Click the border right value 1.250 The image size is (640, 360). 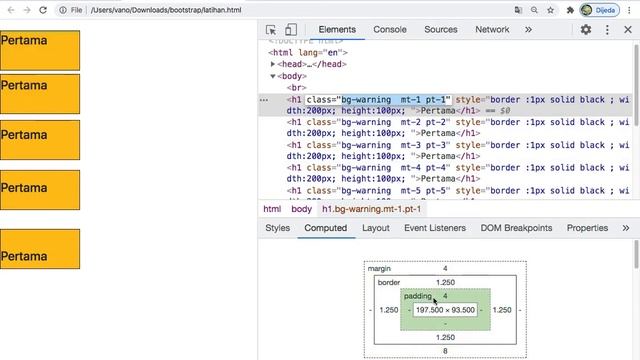point(502,310)
